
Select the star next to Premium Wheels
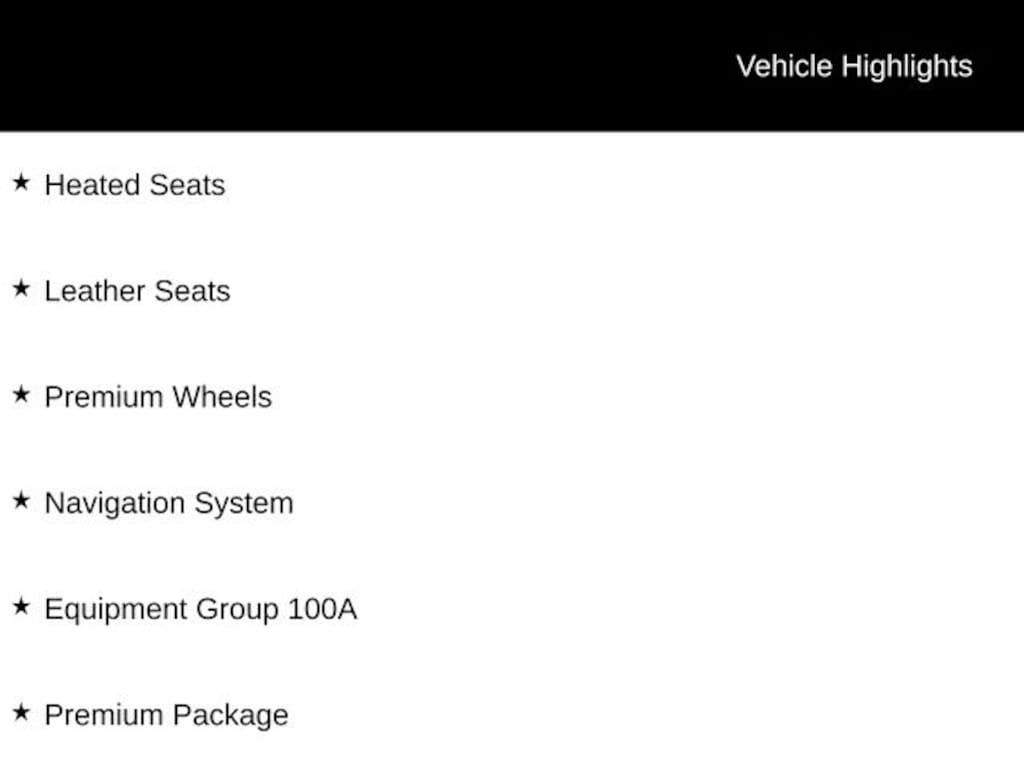tap(21, 395)
